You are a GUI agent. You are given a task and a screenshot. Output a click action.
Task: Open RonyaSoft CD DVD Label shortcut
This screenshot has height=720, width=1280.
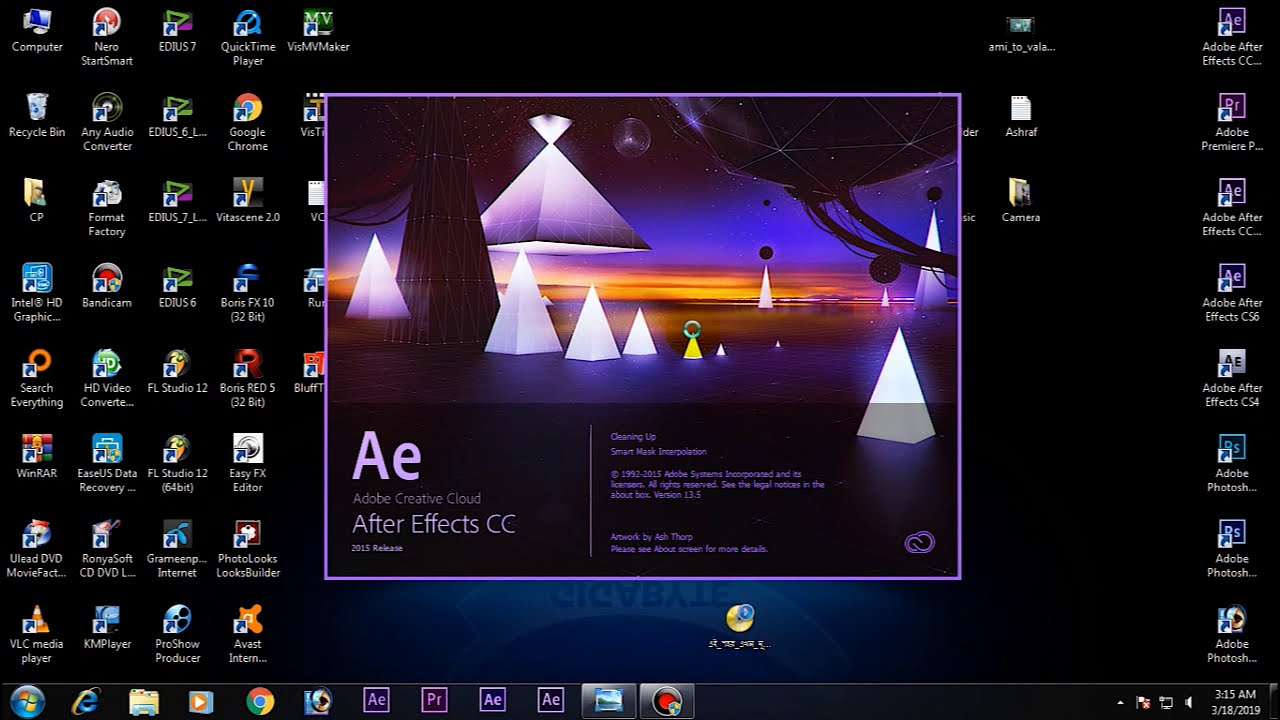tap(107, 550)
